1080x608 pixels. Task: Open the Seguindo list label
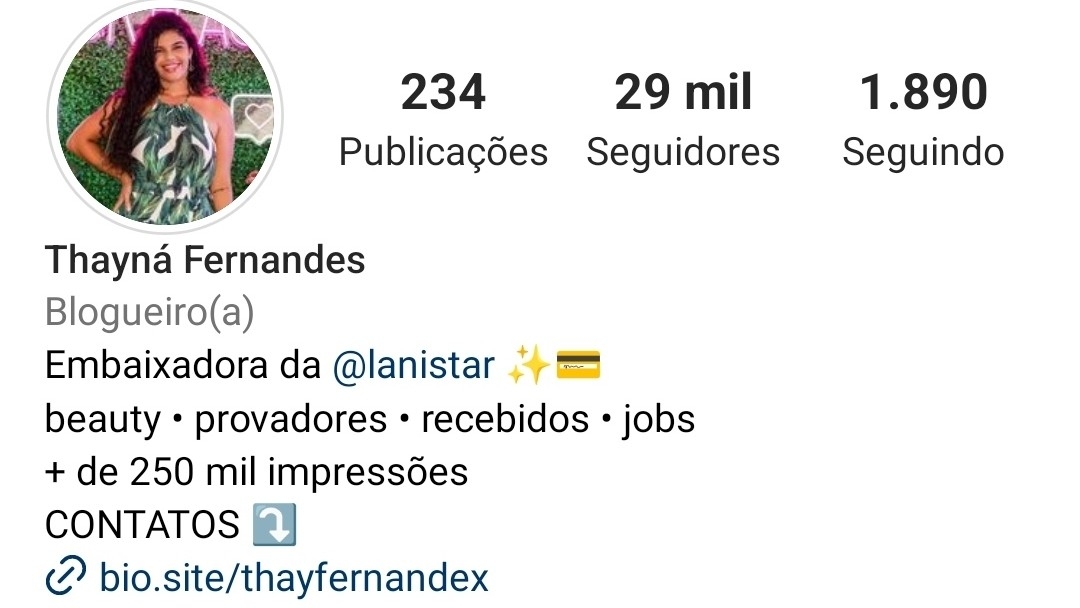[x=923, y=153]
